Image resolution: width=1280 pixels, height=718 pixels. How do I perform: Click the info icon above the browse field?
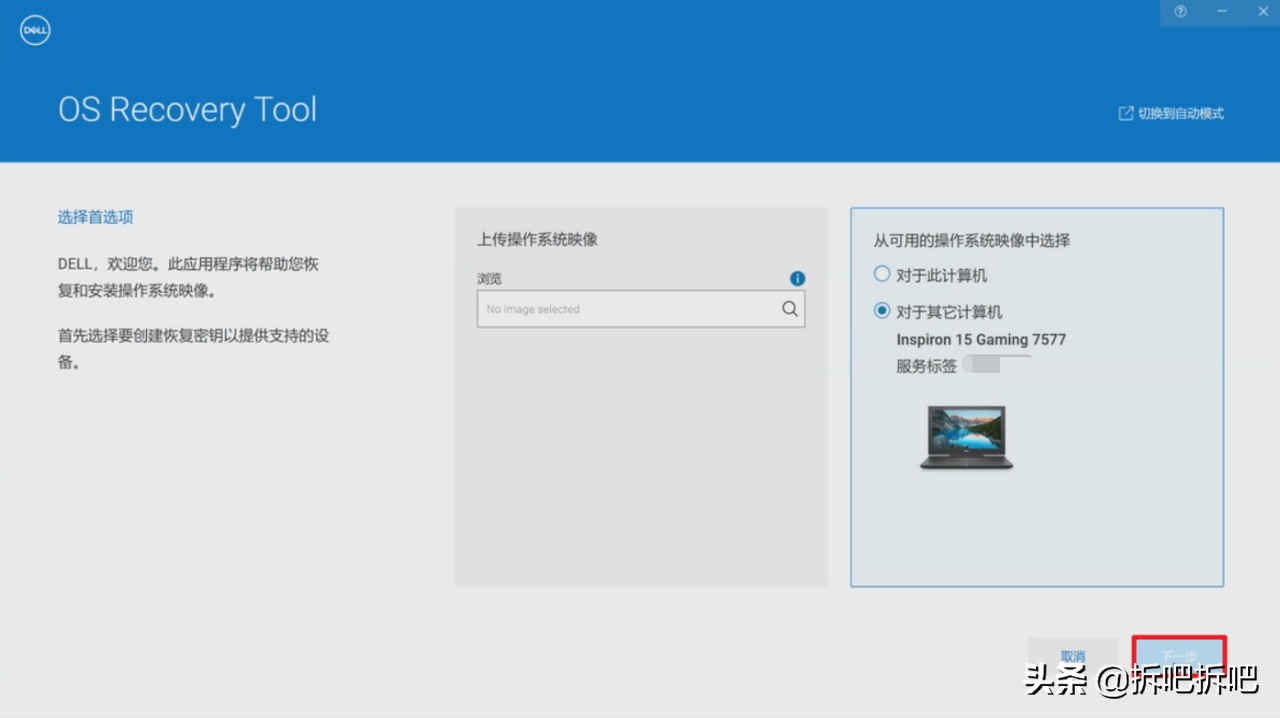[797, 278]
